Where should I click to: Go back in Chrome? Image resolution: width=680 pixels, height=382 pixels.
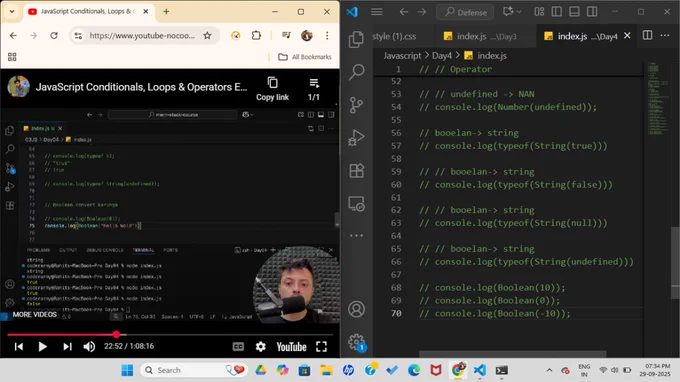pos(13,36)
